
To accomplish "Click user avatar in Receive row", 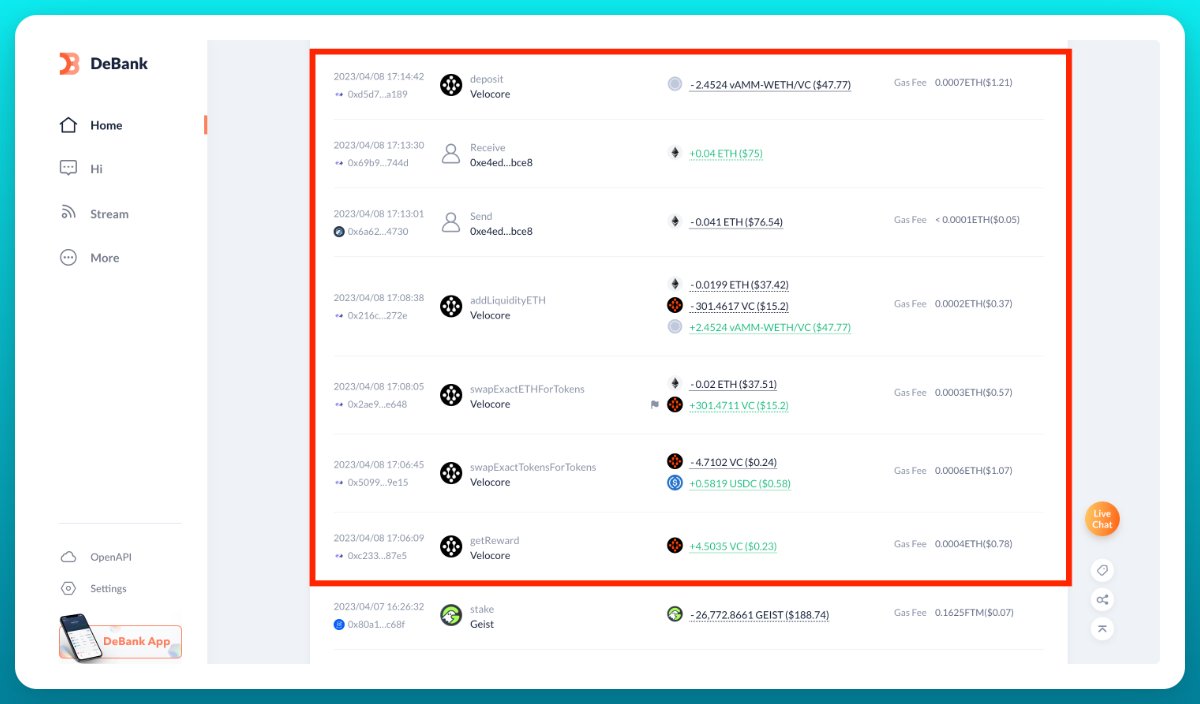I will [451, 153].
